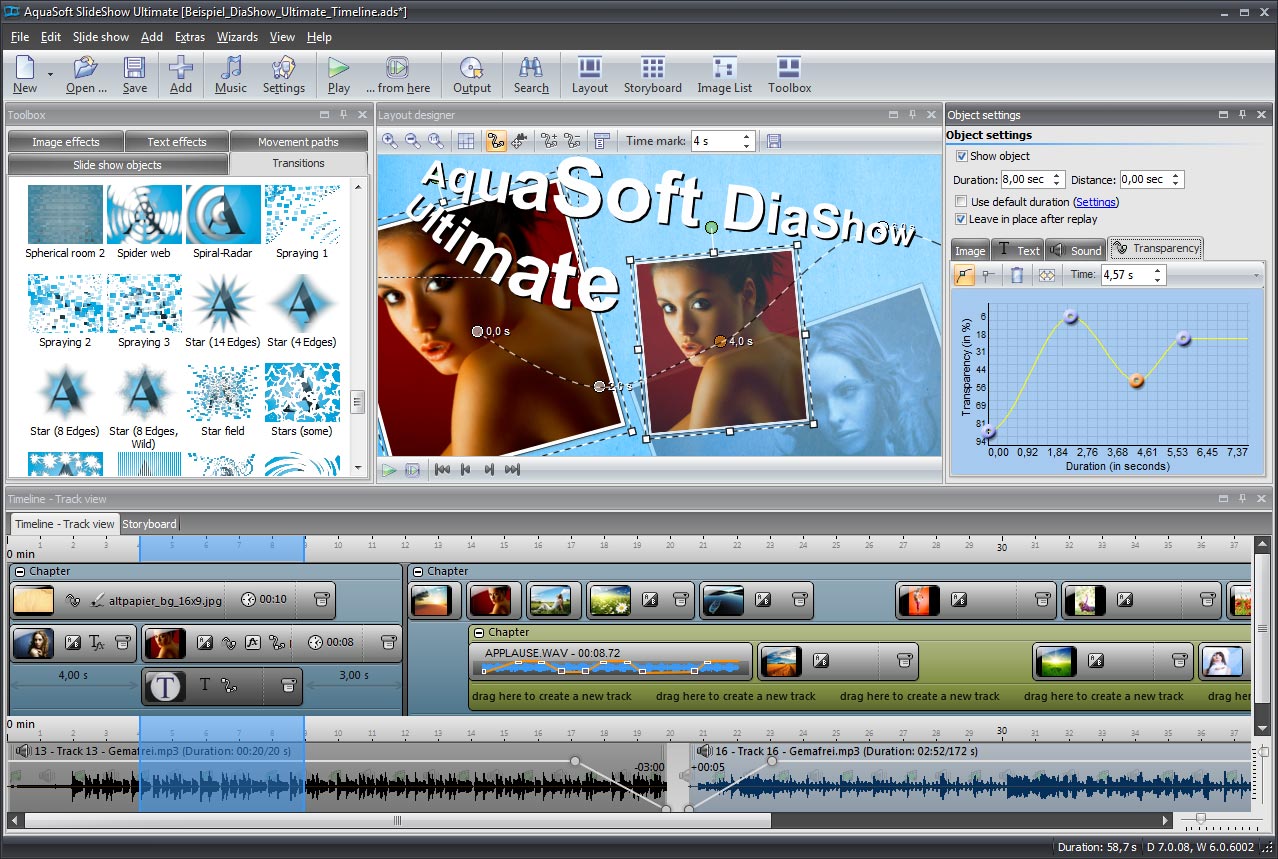The width and height of the screenshot is (1278, 859).
Task: Click the Play from here toolbar icon
Action: (x=397, y=68)
